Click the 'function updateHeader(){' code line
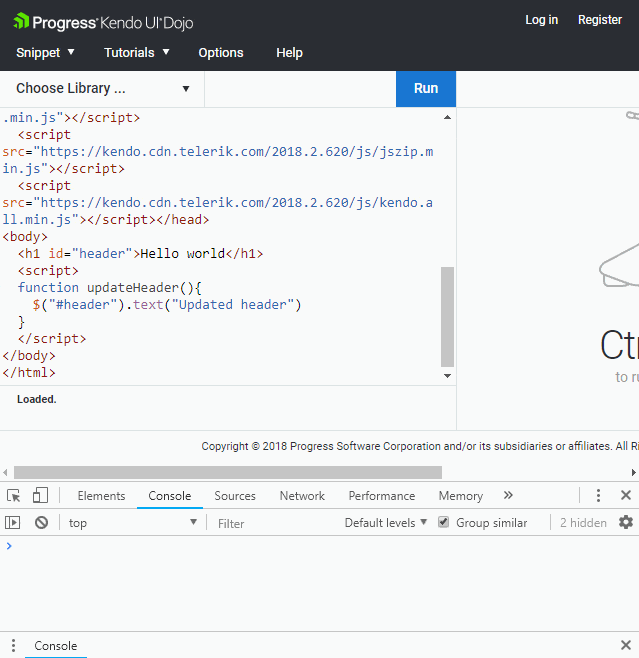639x658 pixels. tap(110, 287)
